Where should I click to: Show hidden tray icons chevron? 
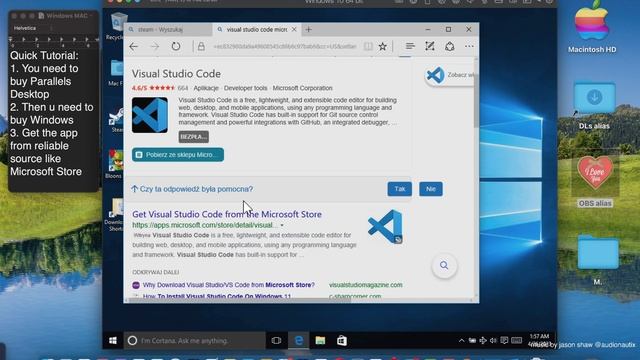pyautogui.click(x=461, y=340)
